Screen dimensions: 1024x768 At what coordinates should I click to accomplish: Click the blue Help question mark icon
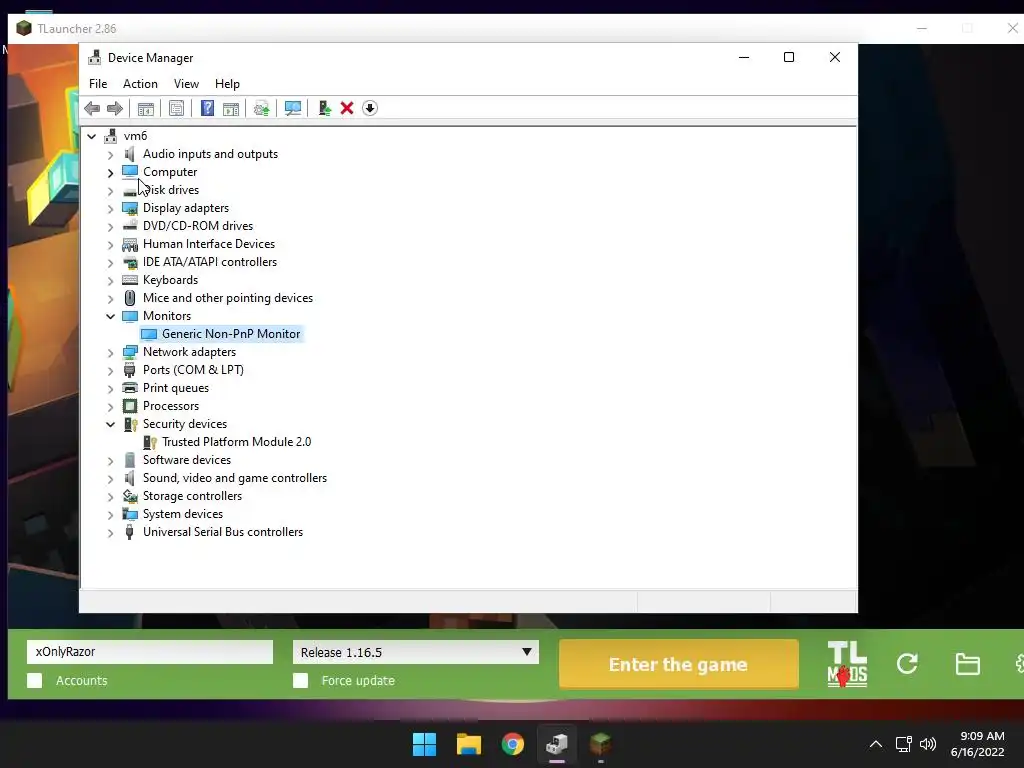pos(207,108)
